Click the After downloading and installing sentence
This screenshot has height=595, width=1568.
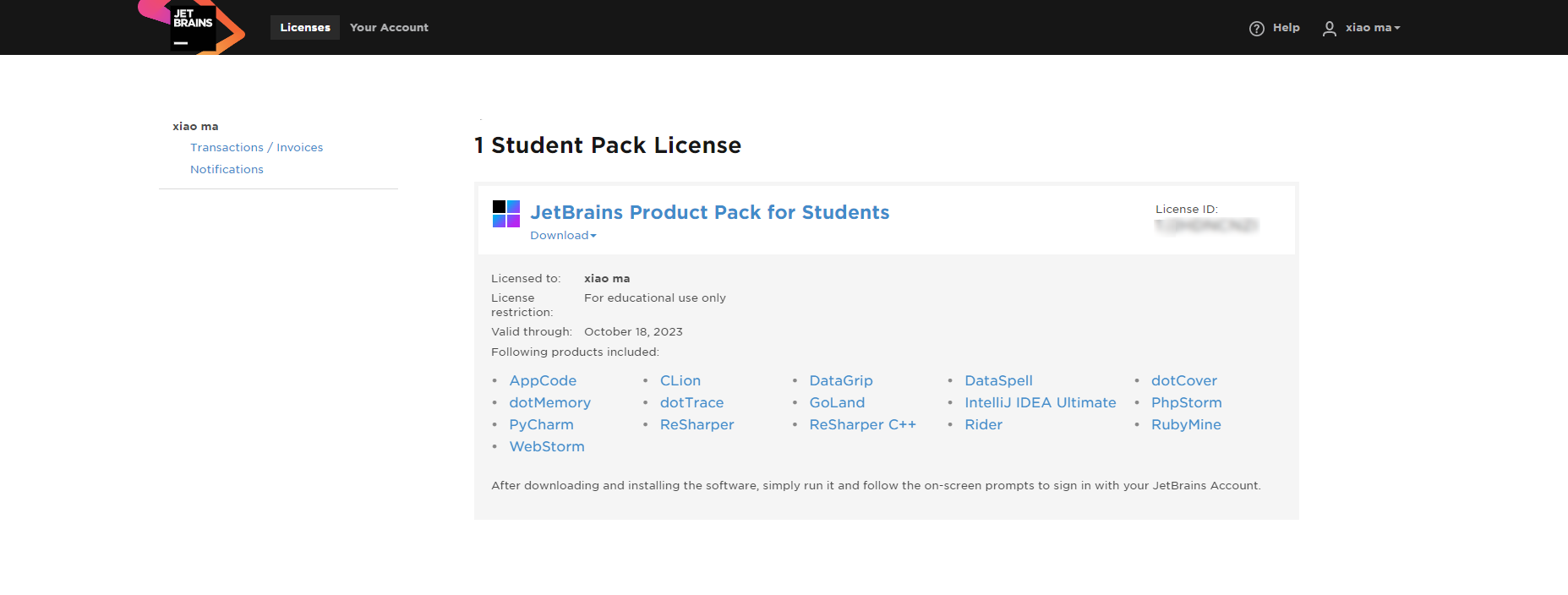(876, 485)
